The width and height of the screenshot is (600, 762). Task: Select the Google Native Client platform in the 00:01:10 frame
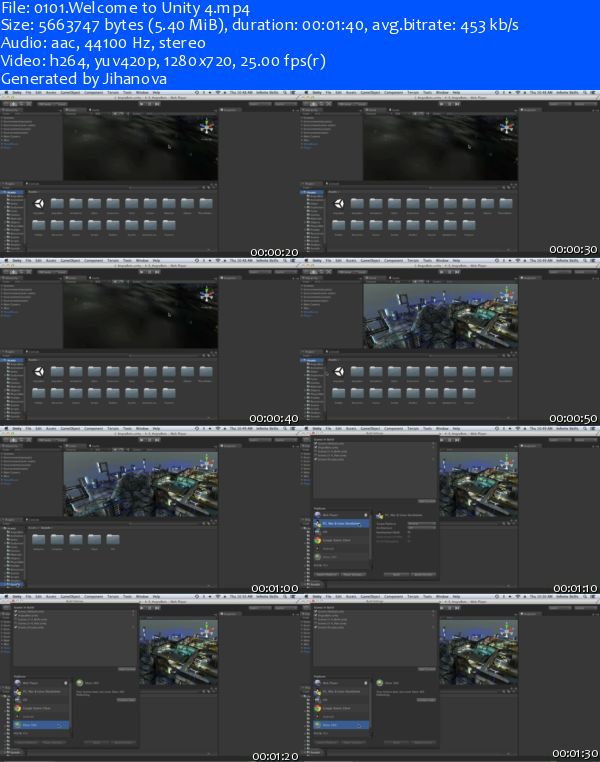[342, 540]
